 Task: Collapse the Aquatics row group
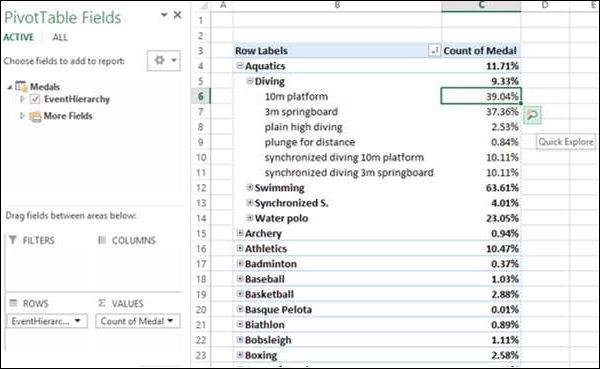click(240, 65)
